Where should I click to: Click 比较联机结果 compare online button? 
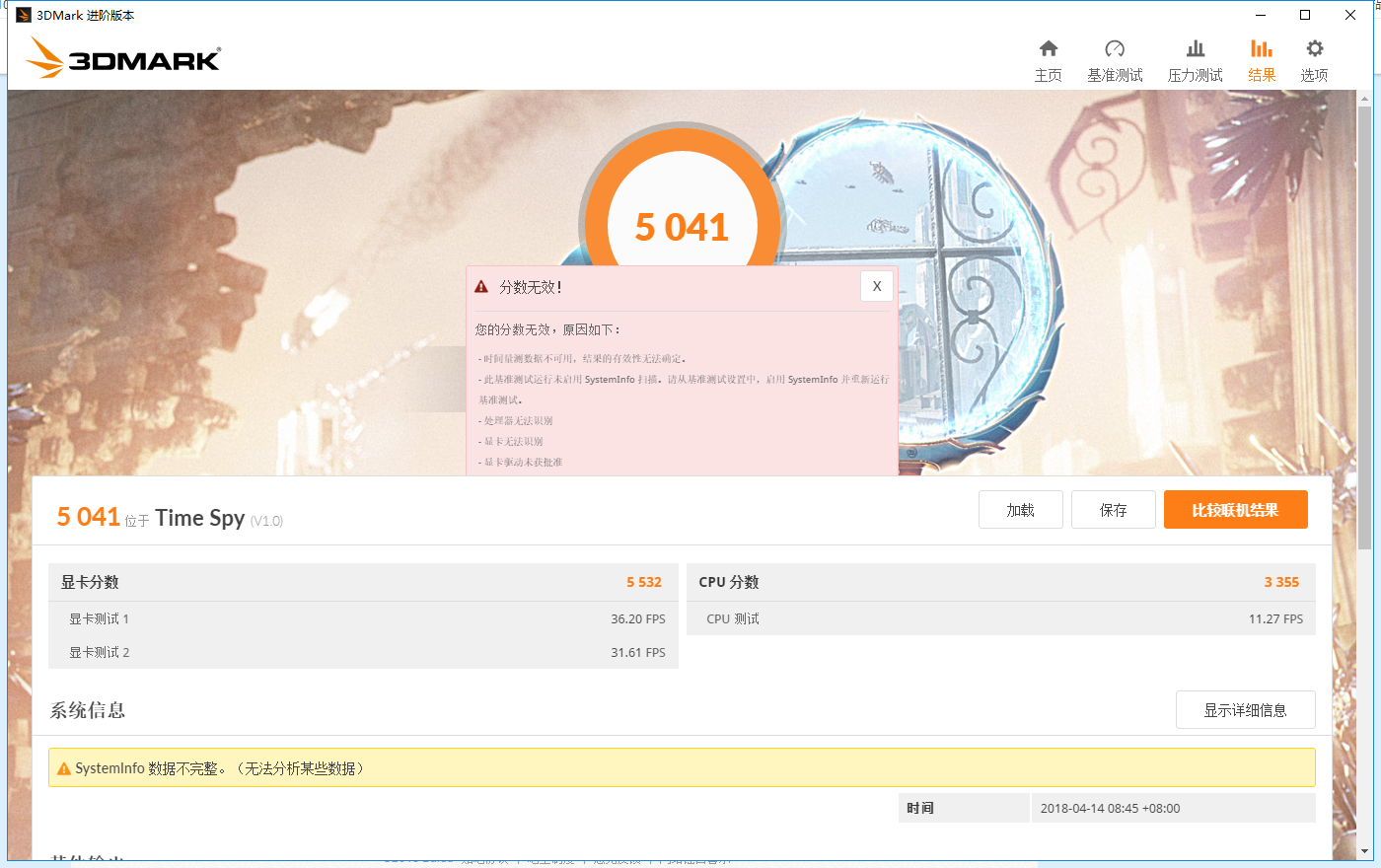click(1236, 510)
